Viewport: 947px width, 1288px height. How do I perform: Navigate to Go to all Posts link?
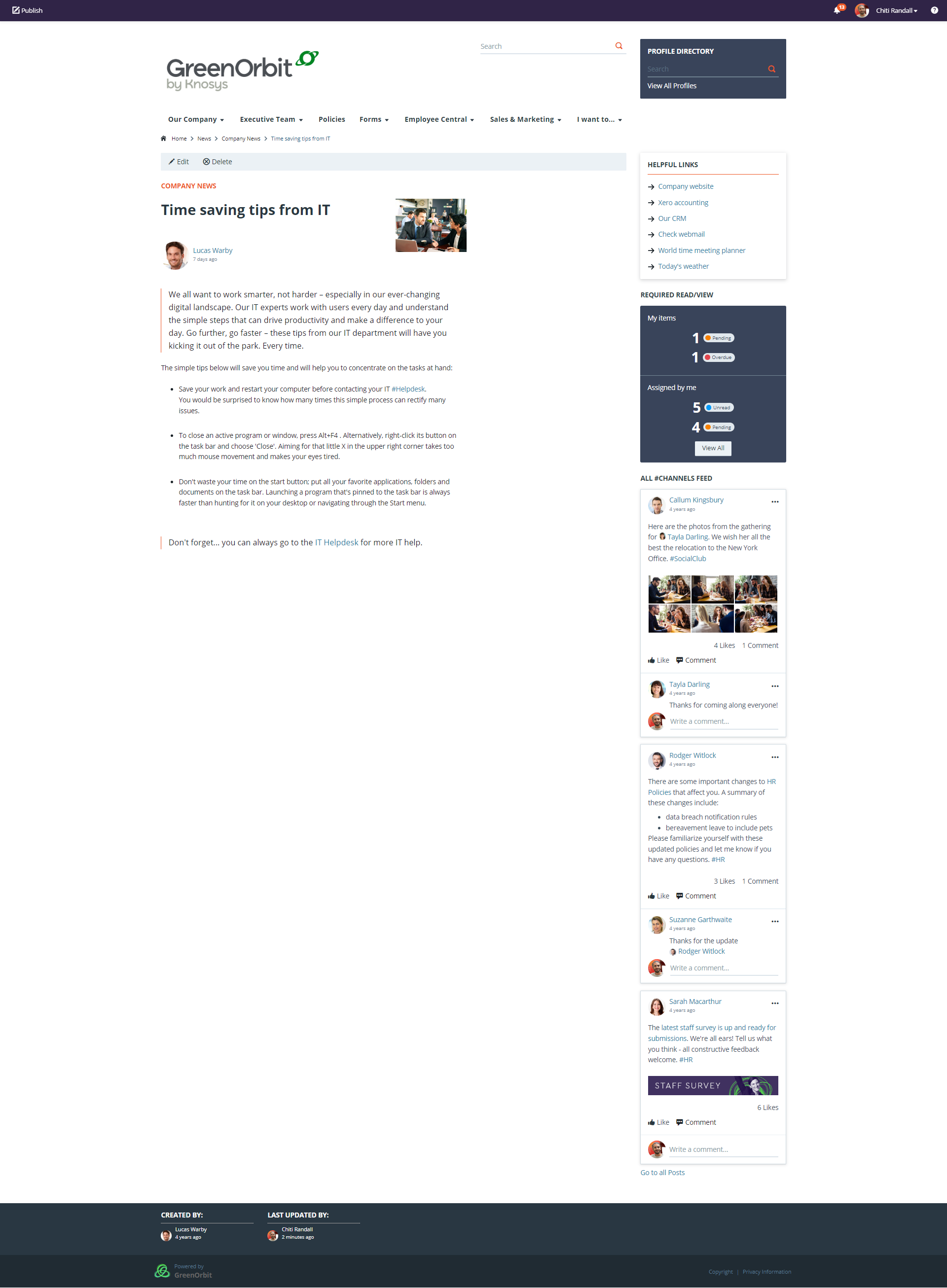point(662,1172)
